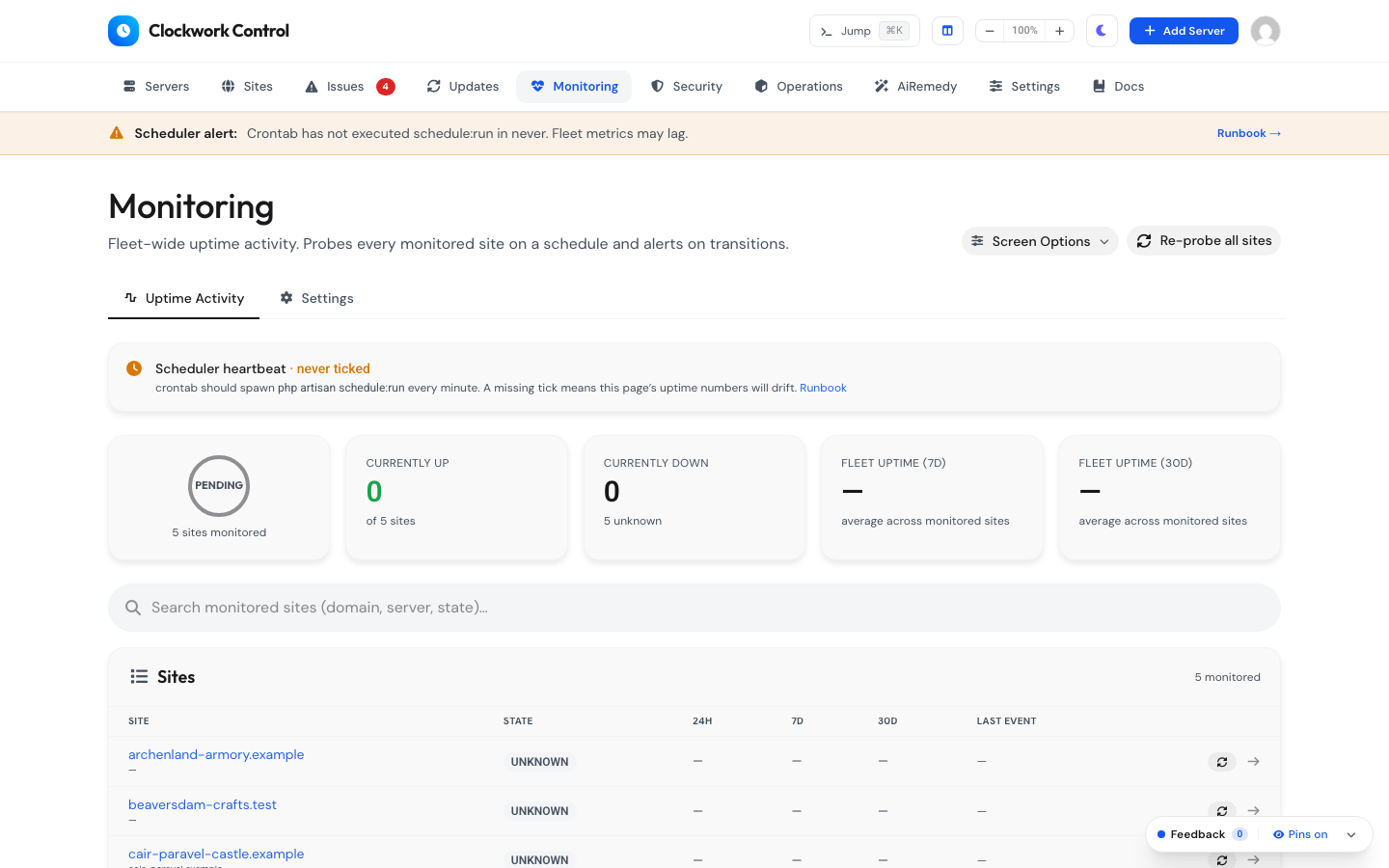1389x868 pixels.
Task: Increase zoom with the plus button
Action: coord(1059,31)
